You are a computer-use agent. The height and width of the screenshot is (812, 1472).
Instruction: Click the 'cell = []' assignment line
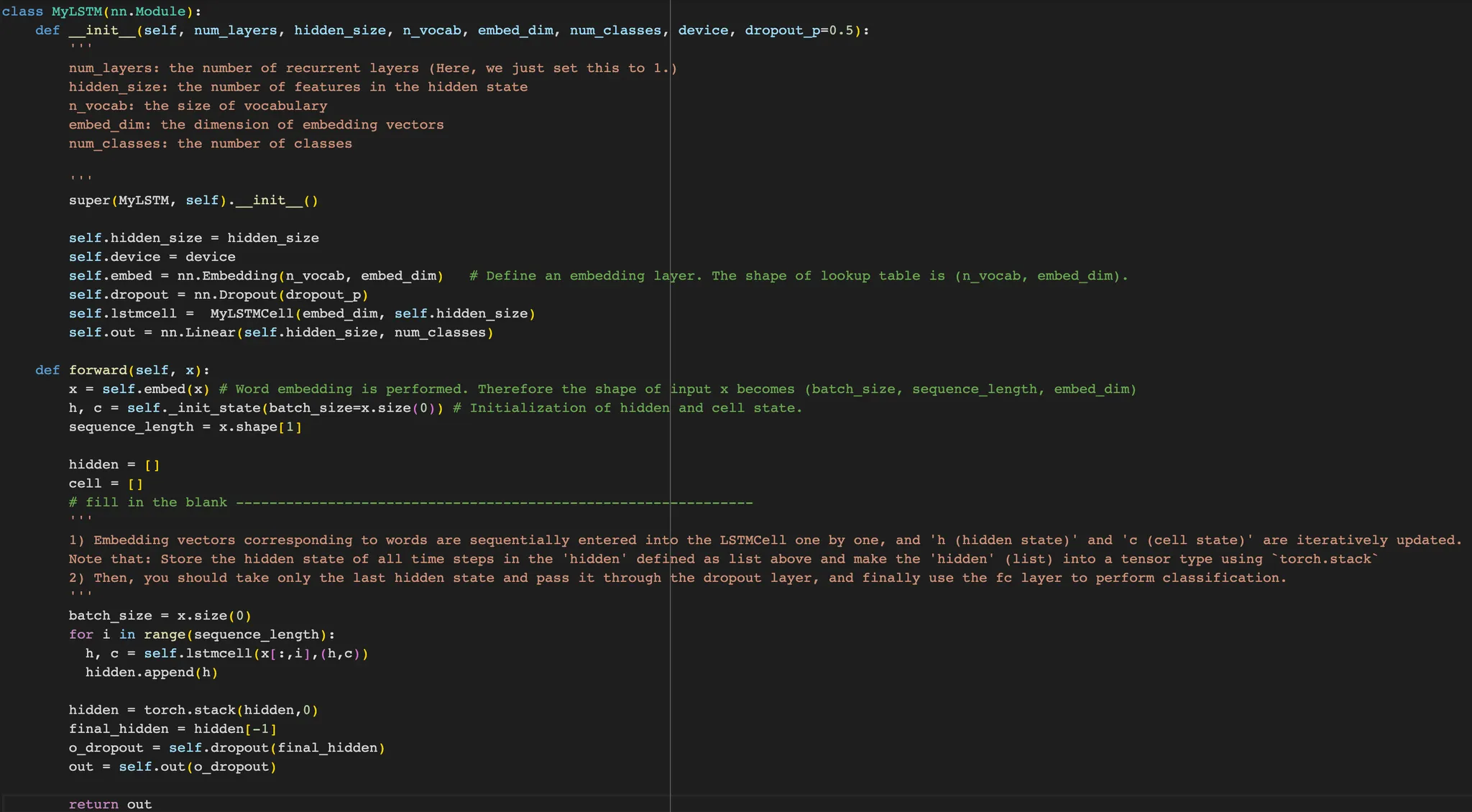[106, 484]
